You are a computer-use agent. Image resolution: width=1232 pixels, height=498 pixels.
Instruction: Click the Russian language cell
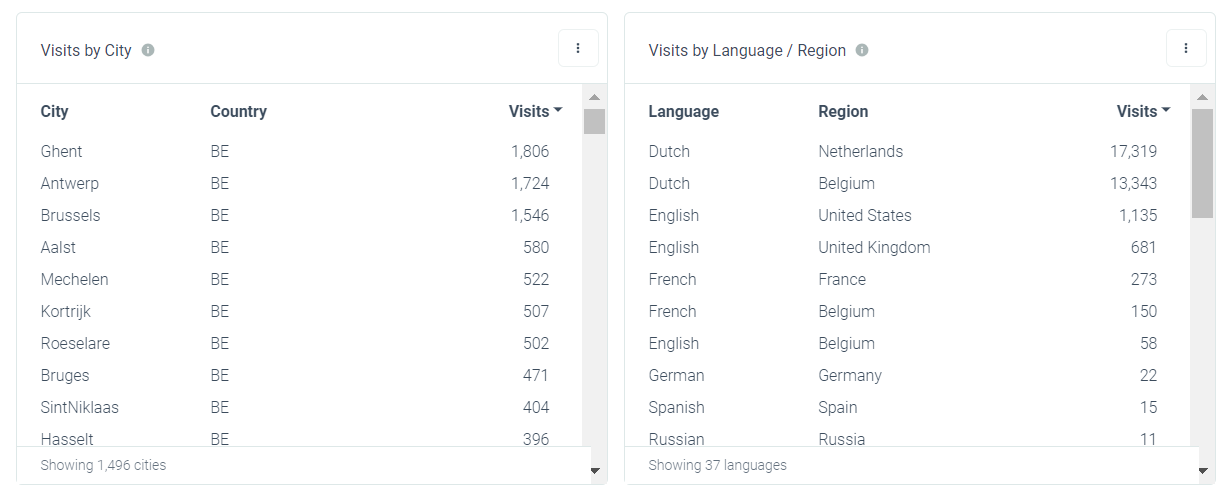(676, 438)
